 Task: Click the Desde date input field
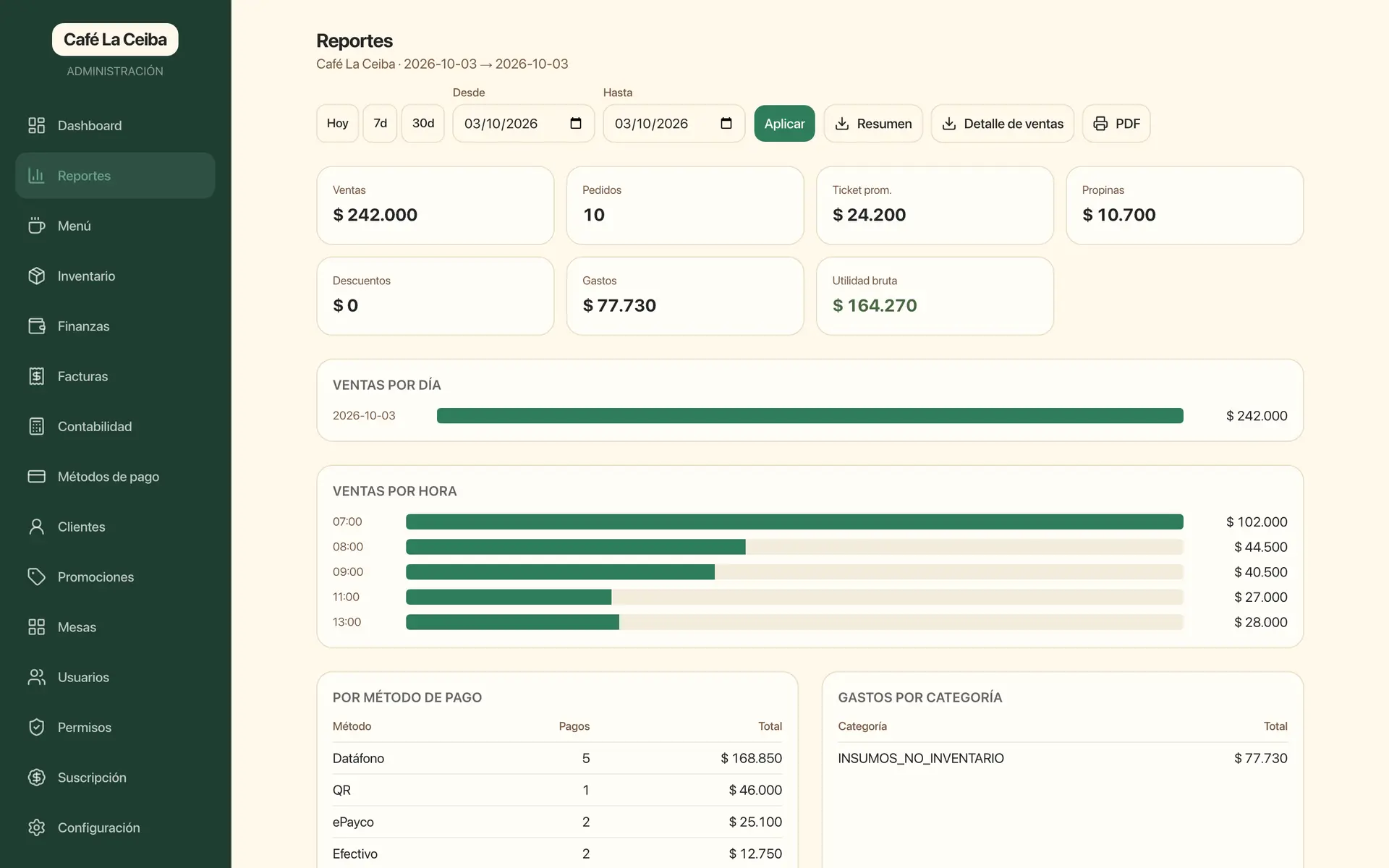click(524, 124)
